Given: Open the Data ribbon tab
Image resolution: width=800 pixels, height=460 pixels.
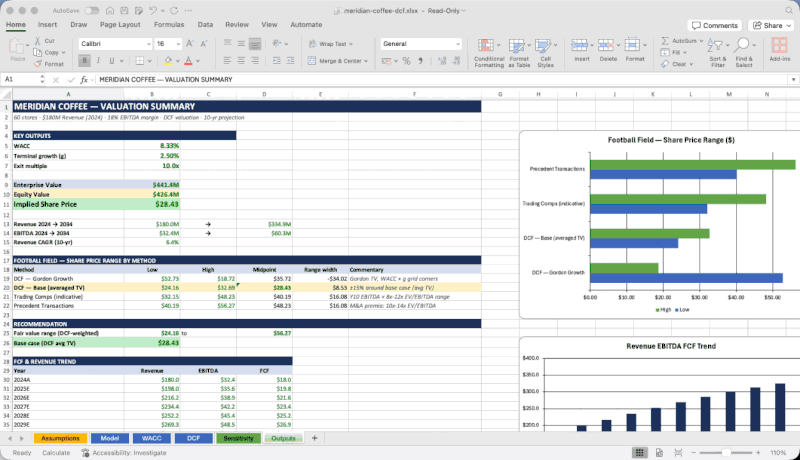Looking at the screenshot, I should (205, 24).
